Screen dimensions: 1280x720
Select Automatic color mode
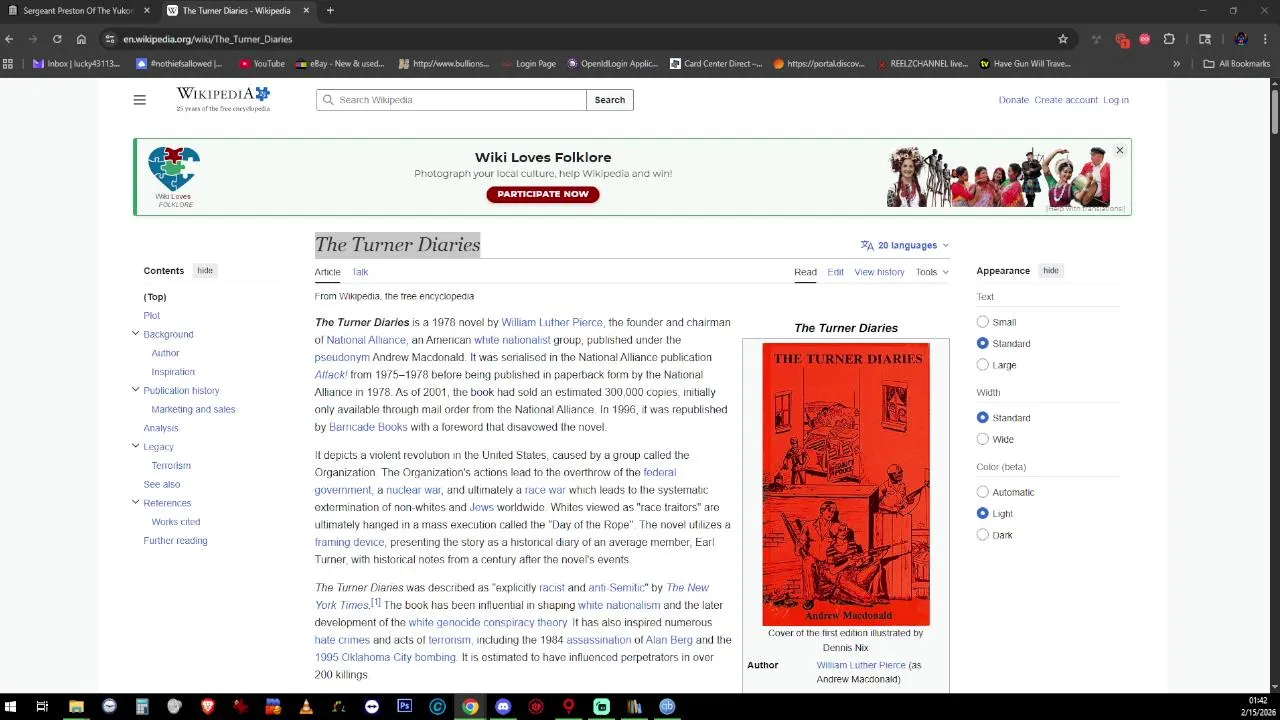pyautogui.click(x=982, y=492)
